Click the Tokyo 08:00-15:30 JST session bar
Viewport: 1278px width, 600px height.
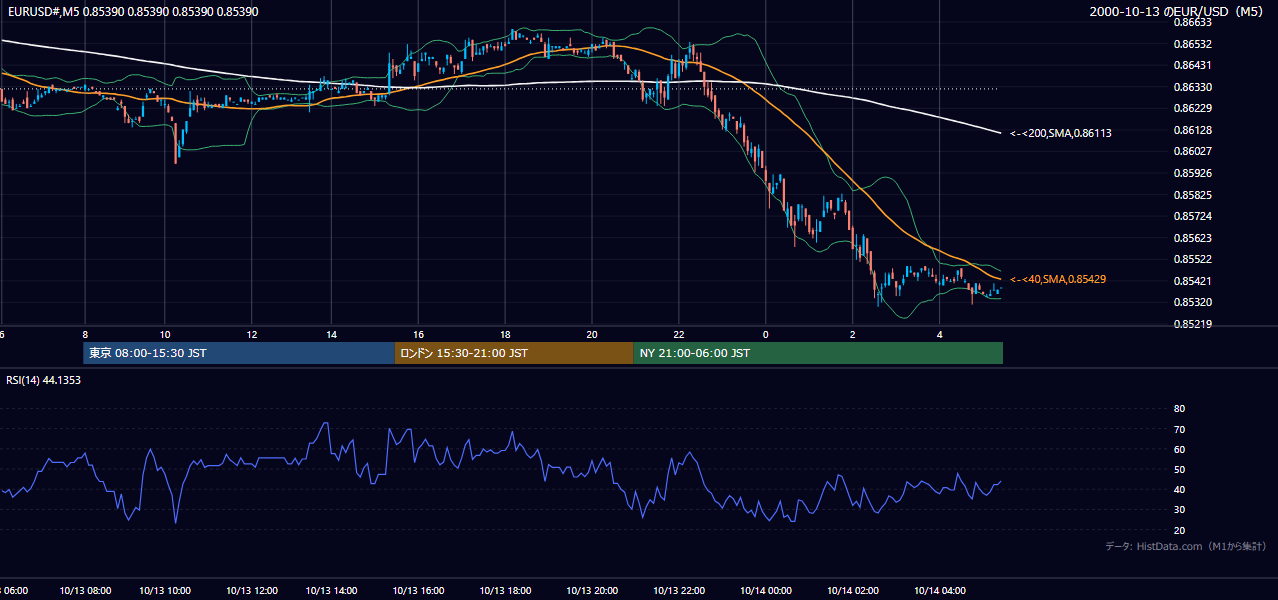[239, 353]
